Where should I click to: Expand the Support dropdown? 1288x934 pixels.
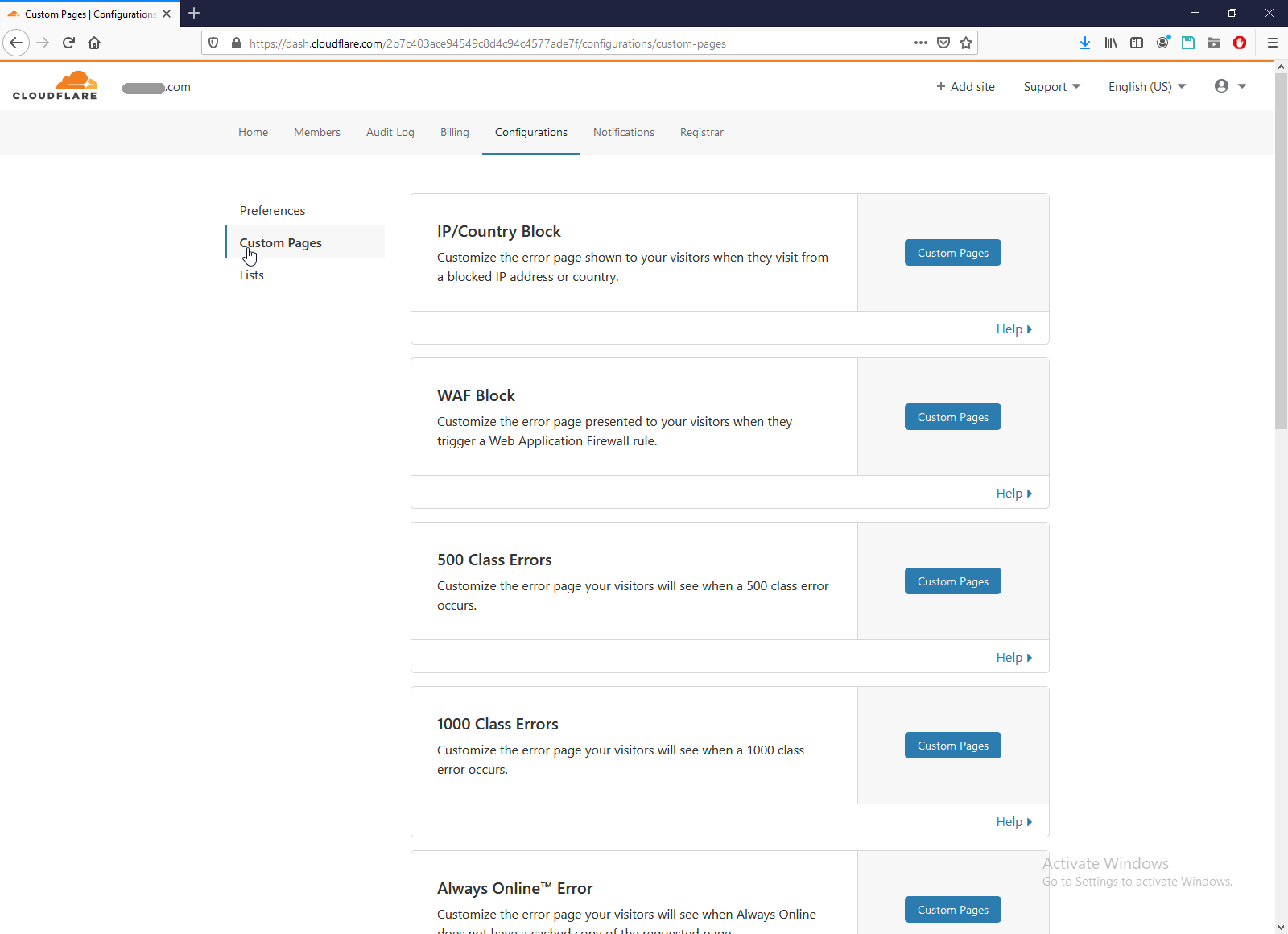pyautogui.click(x=1052, y=87)
